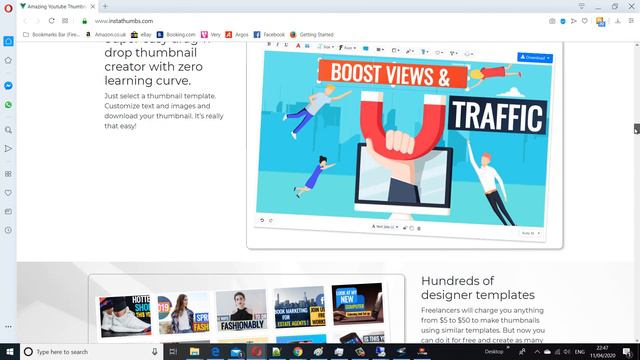This screenshot has height=360, width=640.
Task: Open a new tab with the plus button
Action: pos(105,6)
